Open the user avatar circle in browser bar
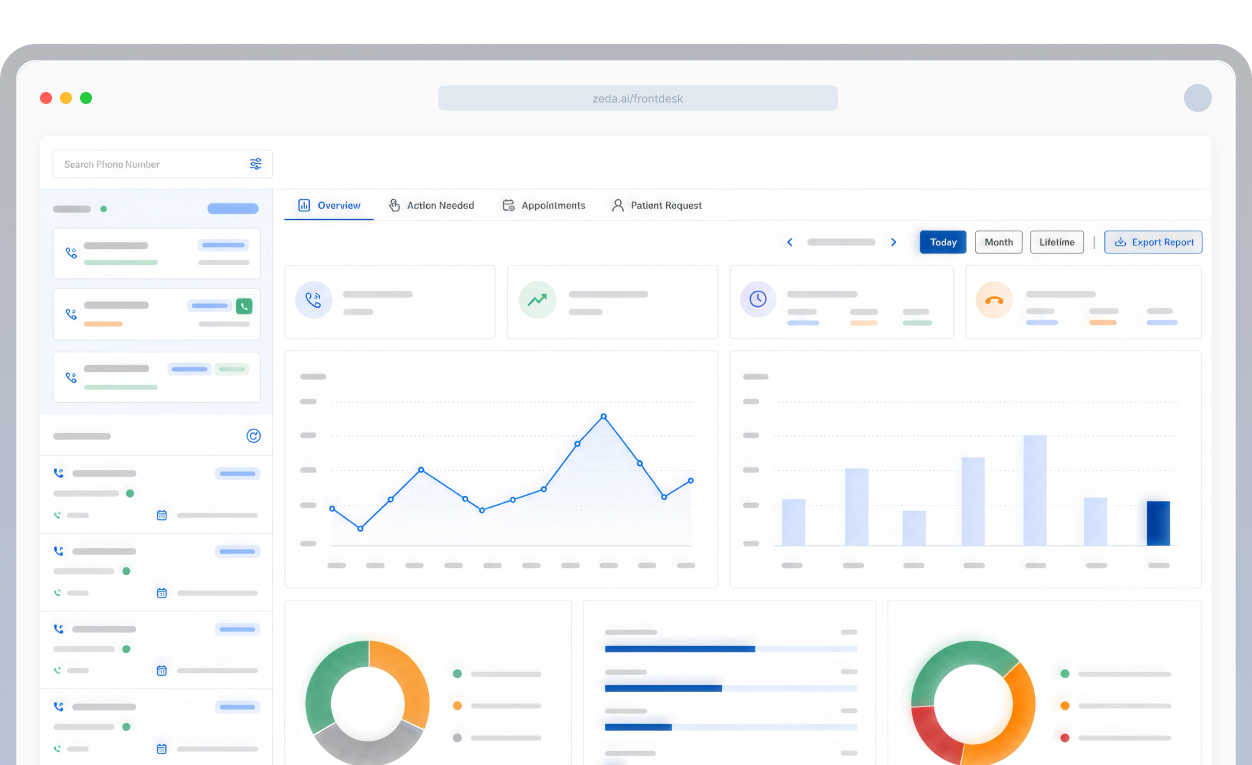The height and width of the screenshot is (765, 1252). 1198,98
